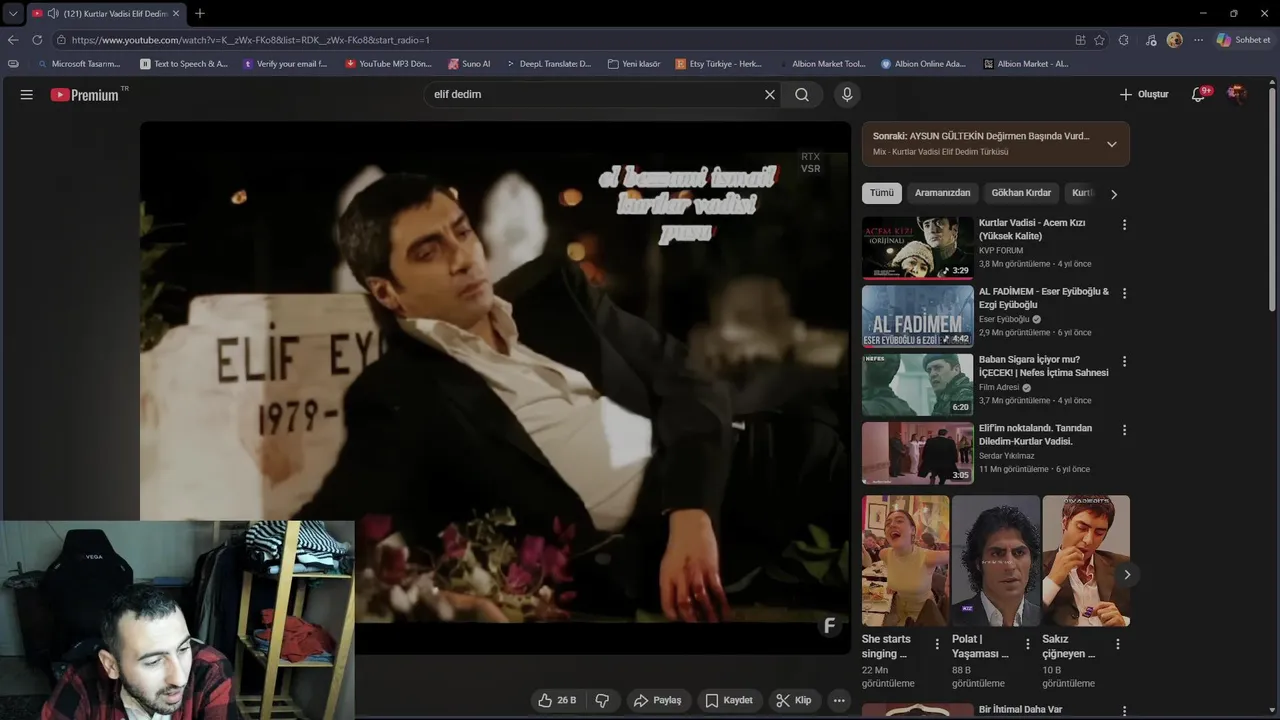Screen dimensions: 1280x720
Task: Open Suno AI bookmark
Action: click(x=469, y=64)
